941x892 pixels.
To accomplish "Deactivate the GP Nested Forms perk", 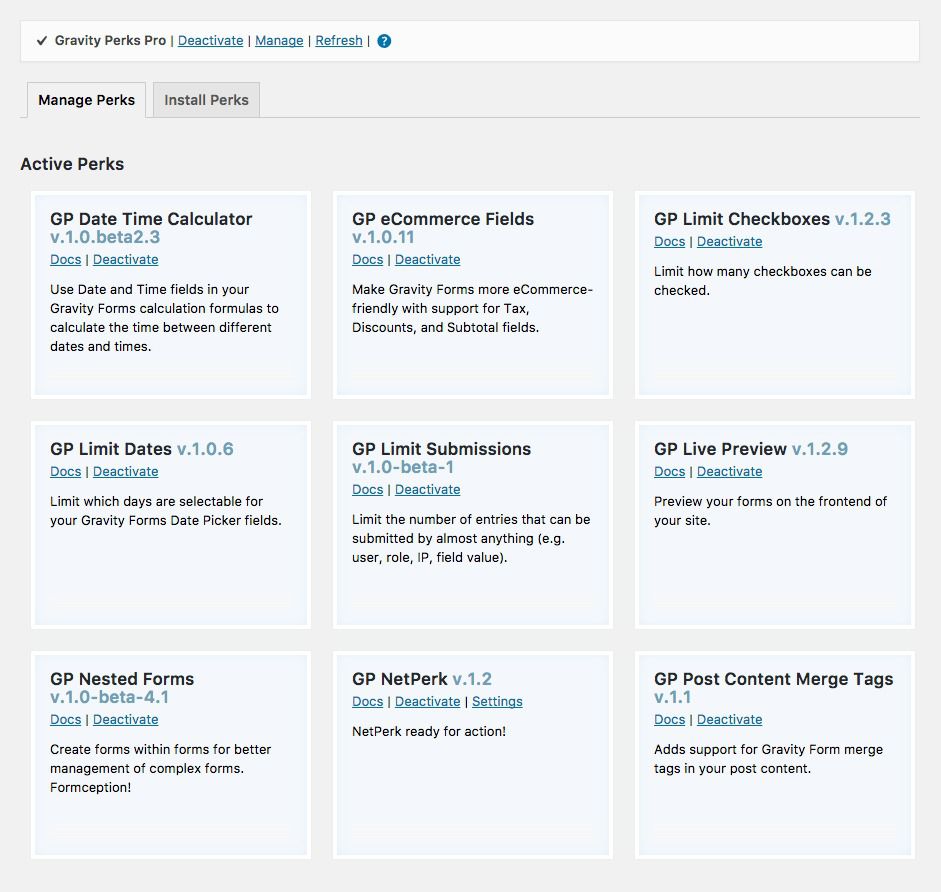I will 125,720.
